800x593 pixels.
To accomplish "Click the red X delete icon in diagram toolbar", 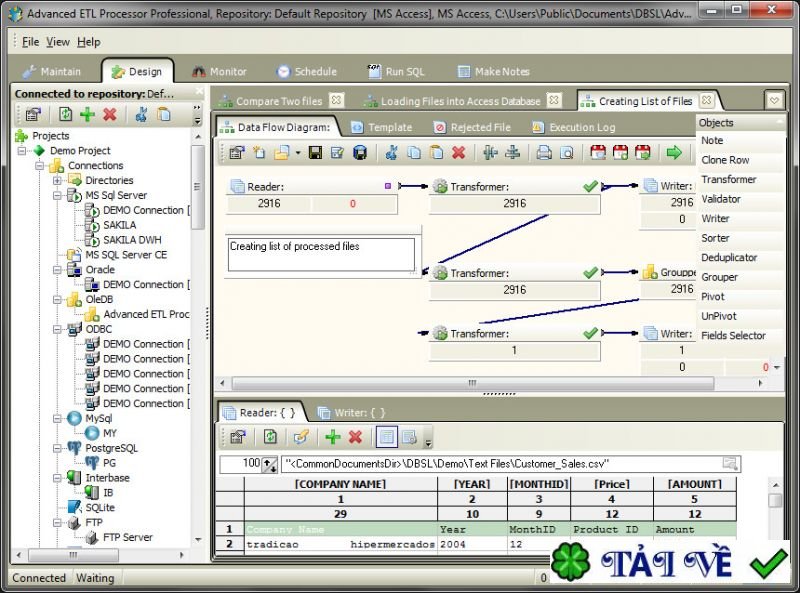I will 458,153.
